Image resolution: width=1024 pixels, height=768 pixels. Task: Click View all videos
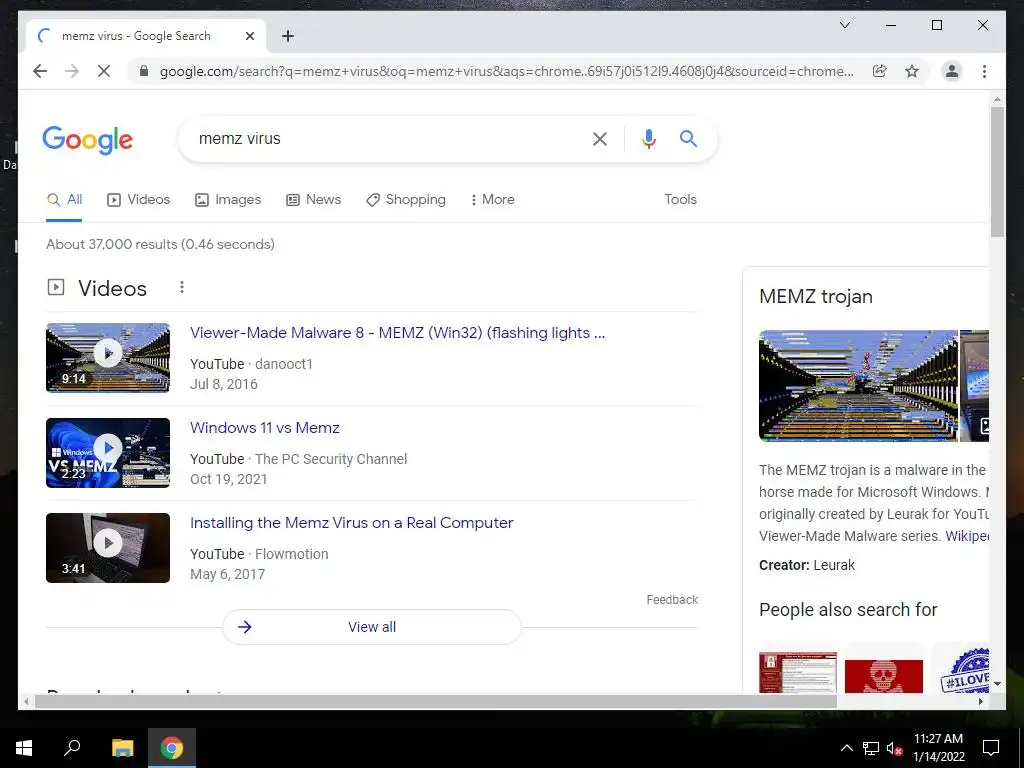coord(372,627)
